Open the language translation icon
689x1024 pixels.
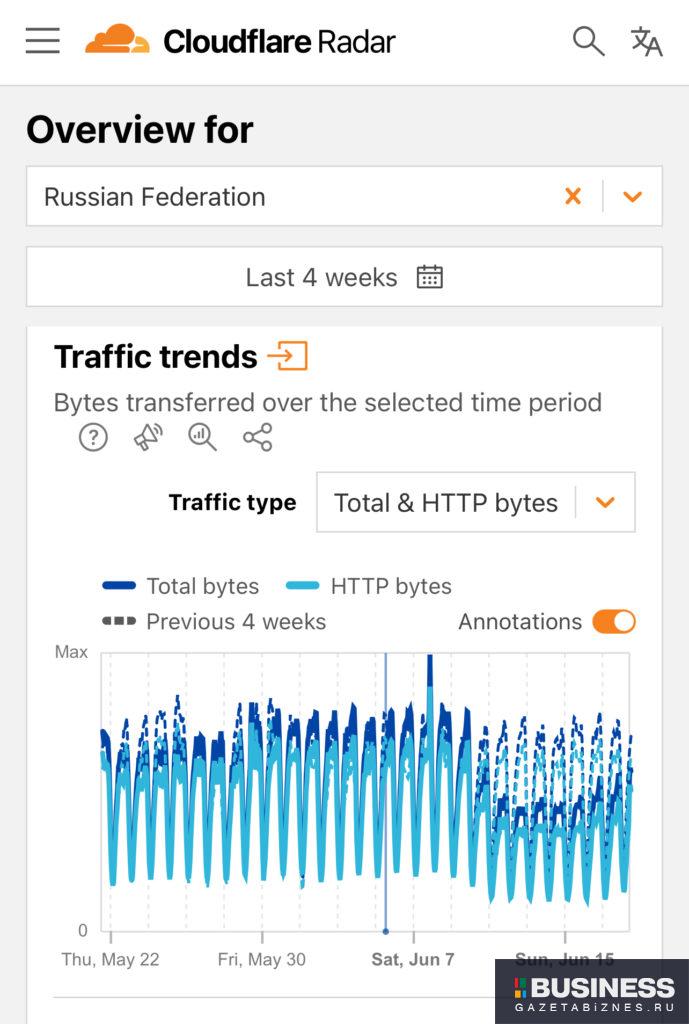646,41
